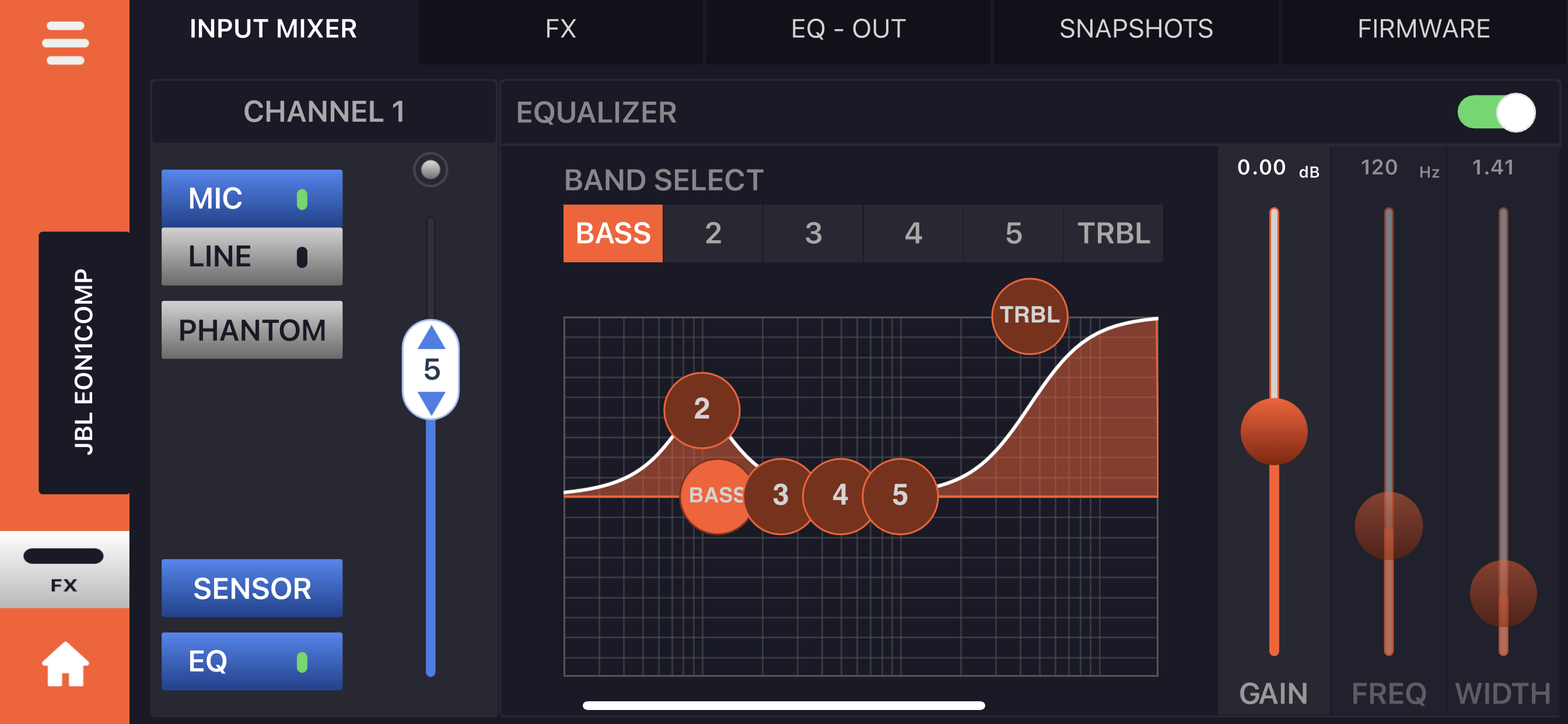Choose TRBL in band select
The height and width of the screenshot is (724, 1568).
pos(1114,234)
